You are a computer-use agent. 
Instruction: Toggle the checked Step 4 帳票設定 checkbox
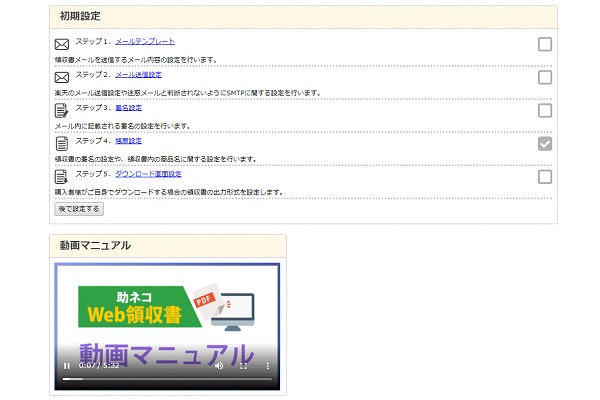tap(544, 144)
